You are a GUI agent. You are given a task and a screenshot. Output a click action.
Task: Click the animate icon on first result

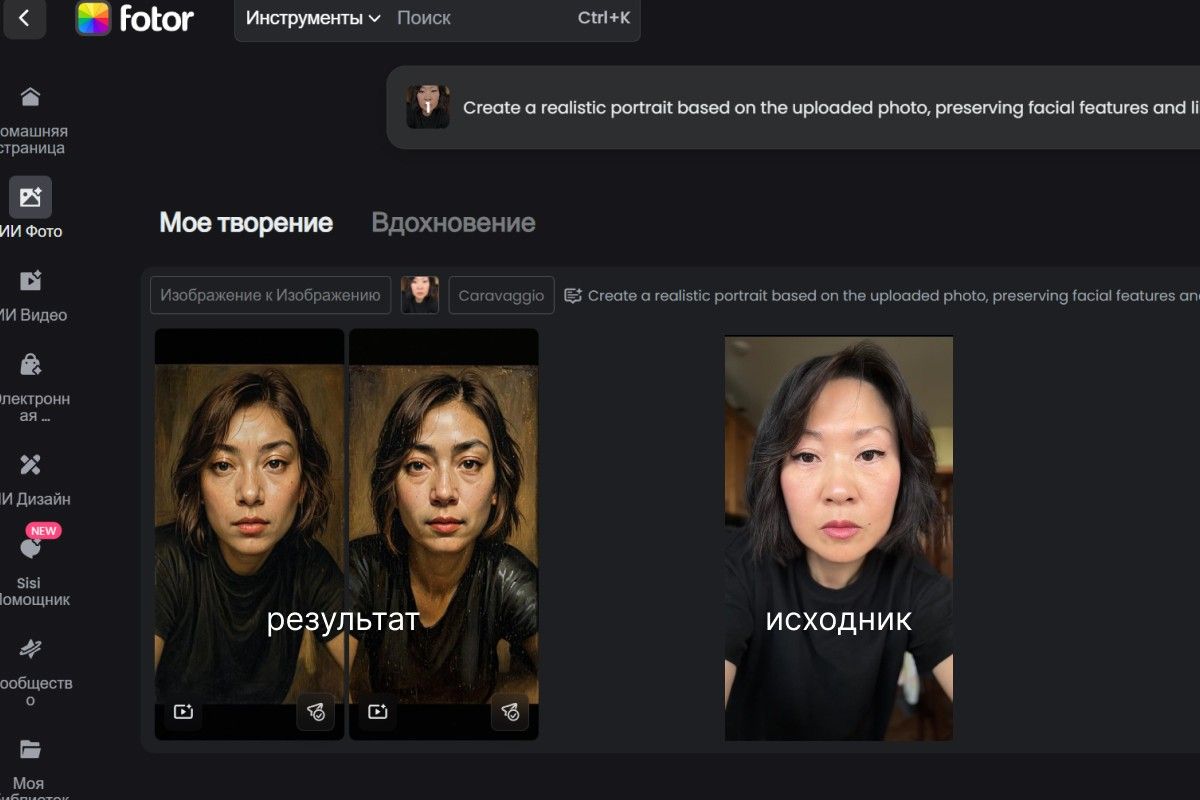point(184,712)
